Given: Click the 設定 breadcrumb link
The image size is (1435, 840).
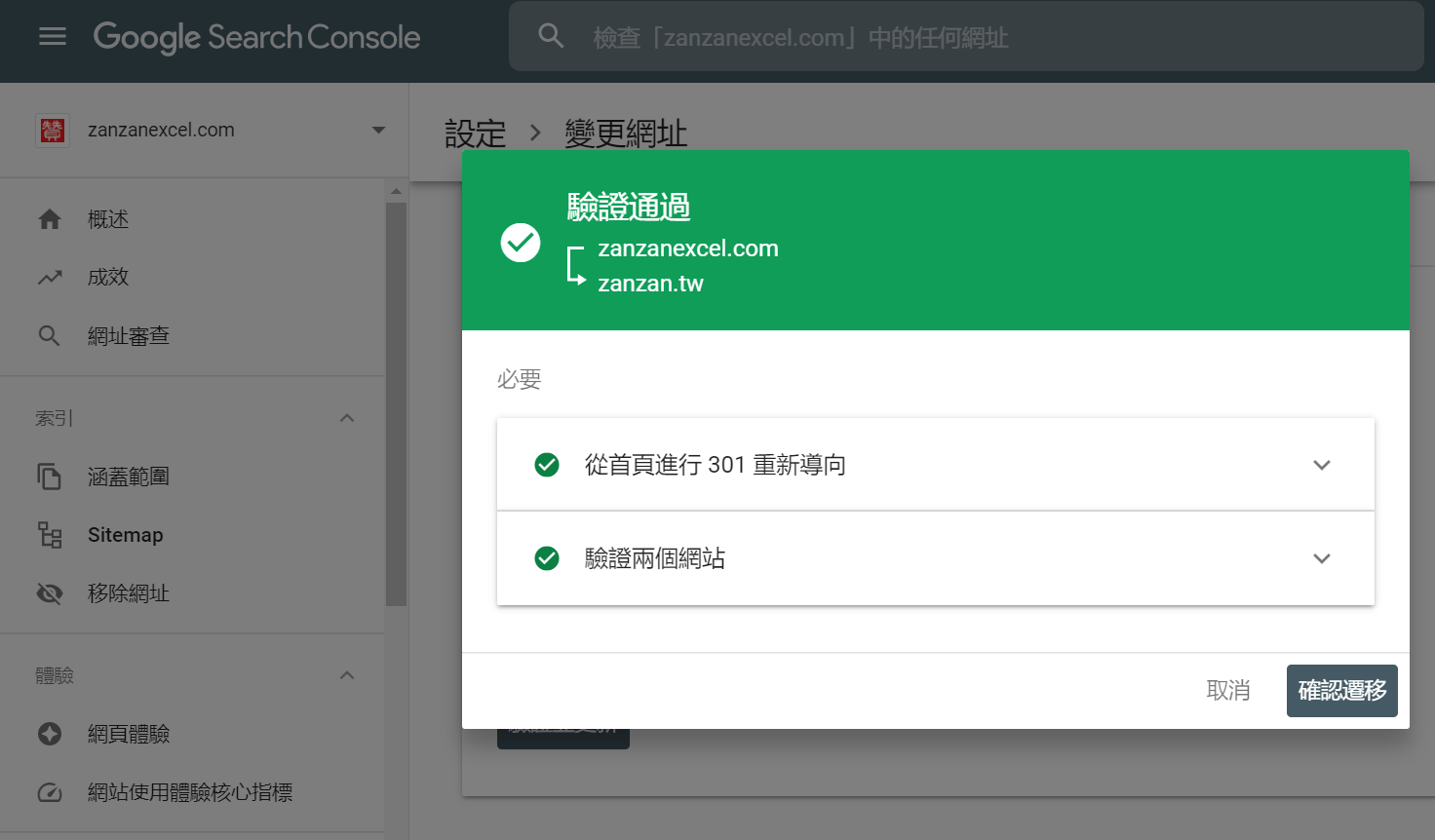Looking at the screenshot, I should pyautogui.click(x=476, y=134).
